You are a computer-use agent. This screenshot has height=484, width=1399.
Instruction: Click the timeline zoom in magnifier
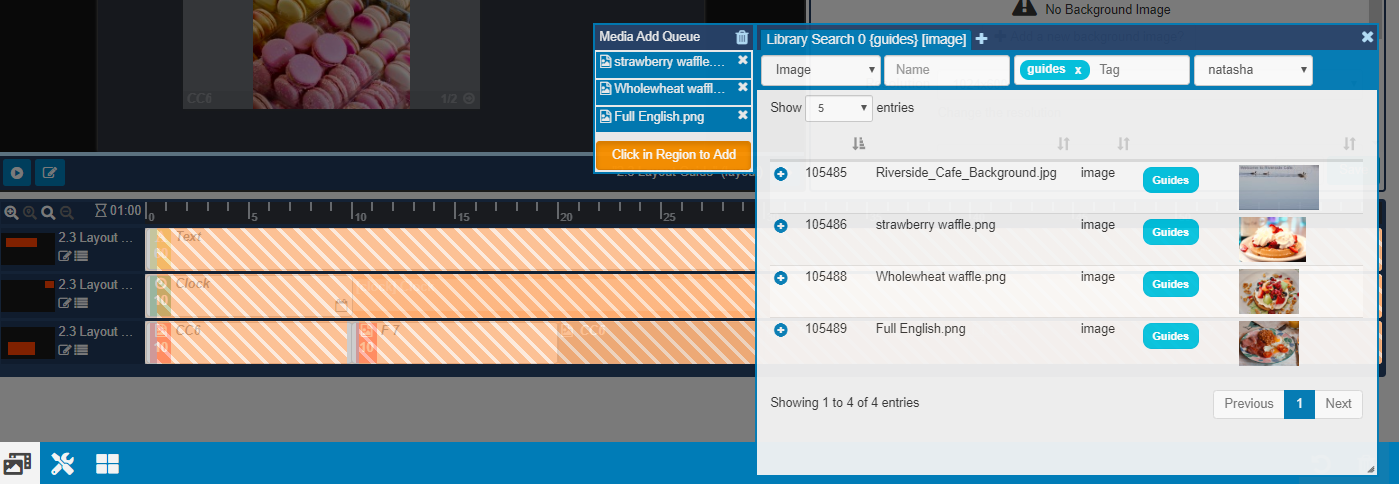coord(11,213)
